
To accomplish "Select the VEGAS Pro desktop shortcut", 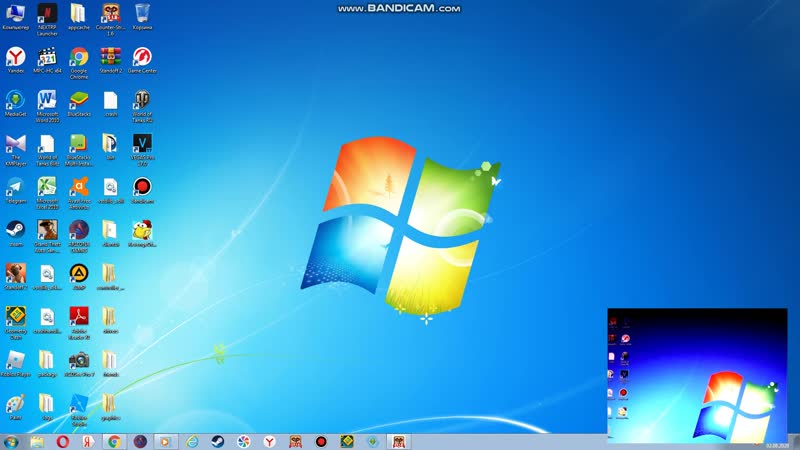I will 142,150.
